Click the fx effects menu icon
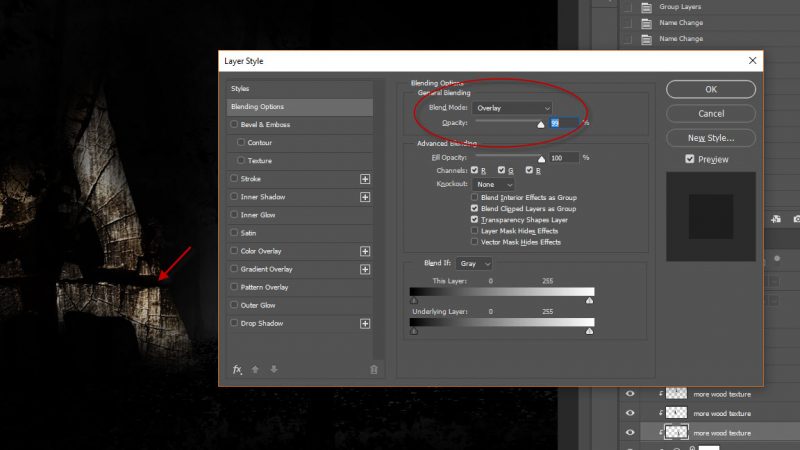 pyautogui.click(x=237, y=369)
